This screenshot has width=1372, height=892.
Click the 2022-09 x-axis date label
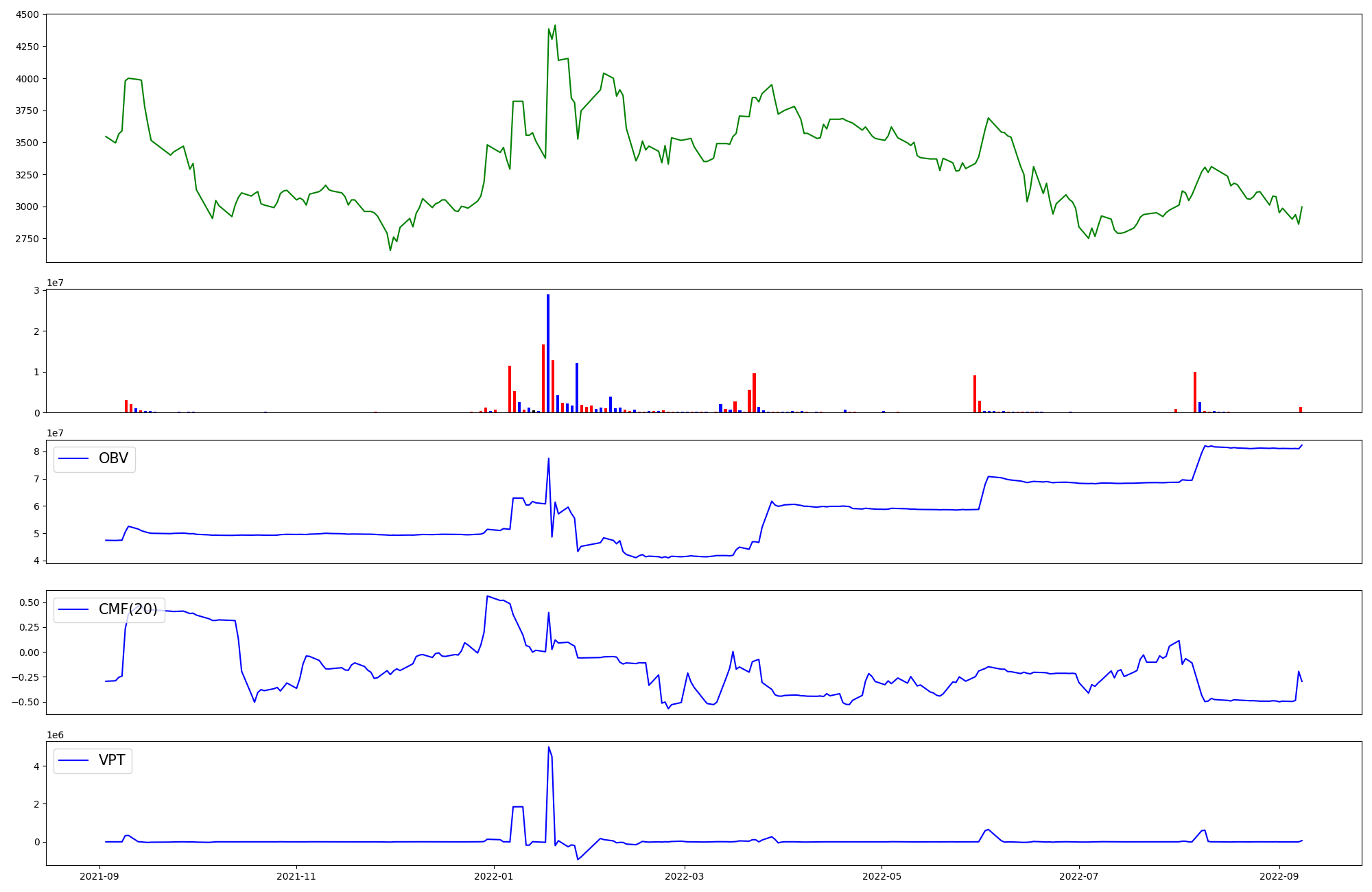1279,876
